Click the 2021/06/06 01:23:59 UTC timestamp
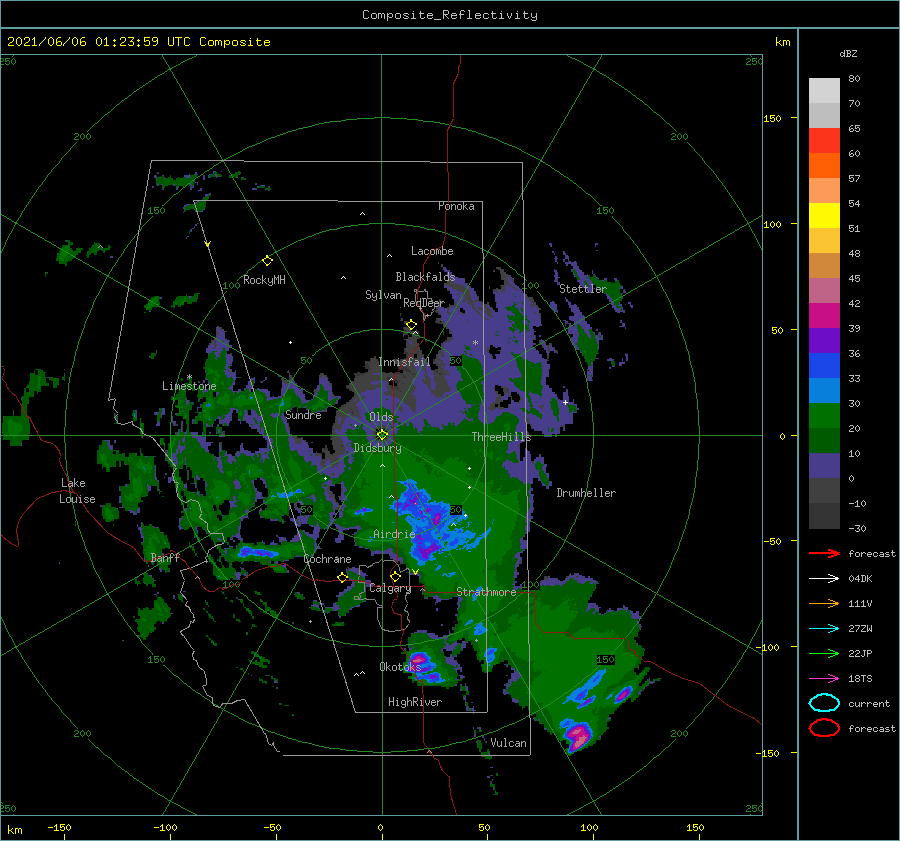 point(138,42)
